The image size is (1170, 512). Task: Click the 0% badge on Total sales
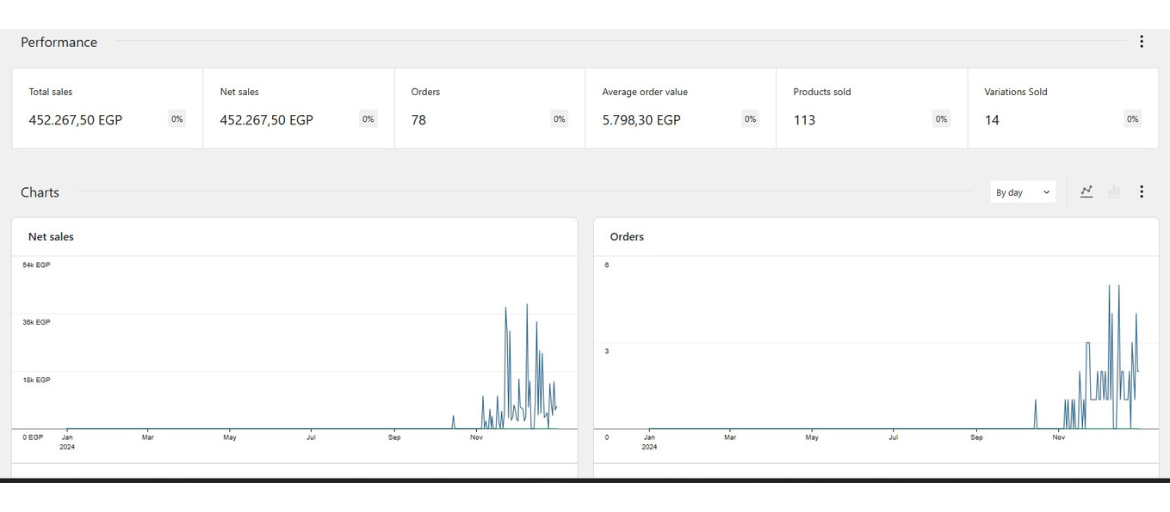coord(177,120)
